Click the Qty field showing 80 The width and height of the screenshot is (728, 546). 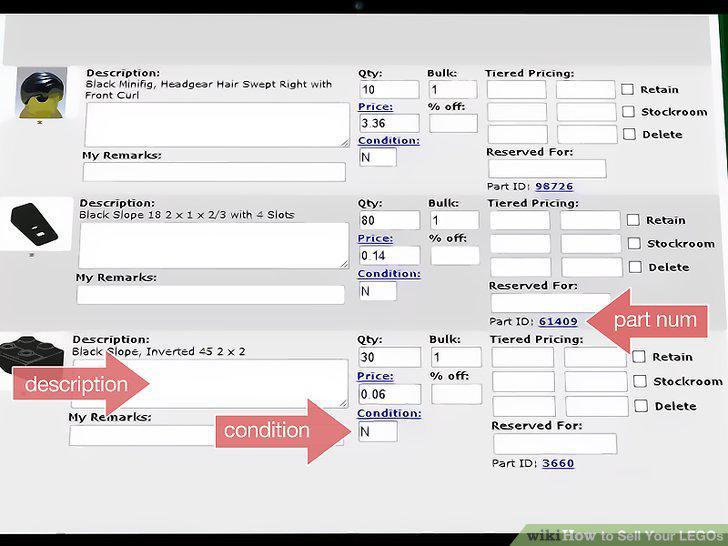(x=390, y=220)
